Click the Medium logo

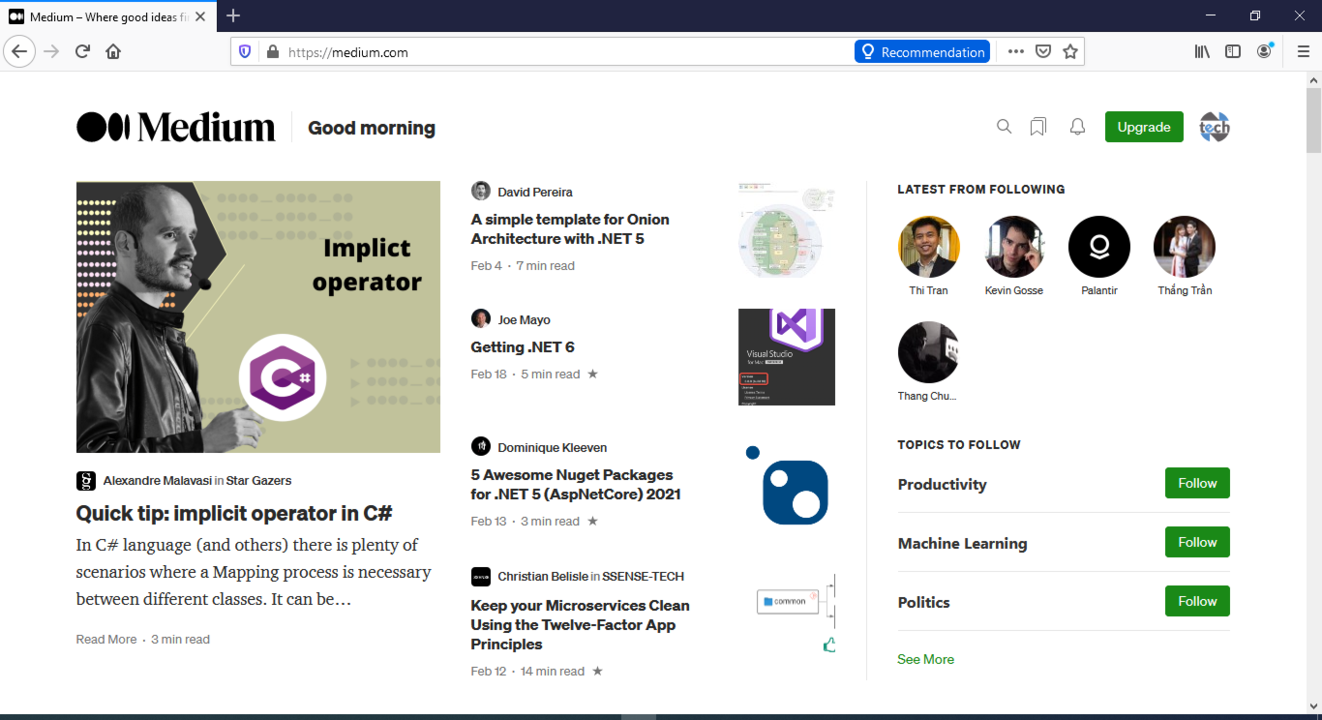tap(176, 127)
